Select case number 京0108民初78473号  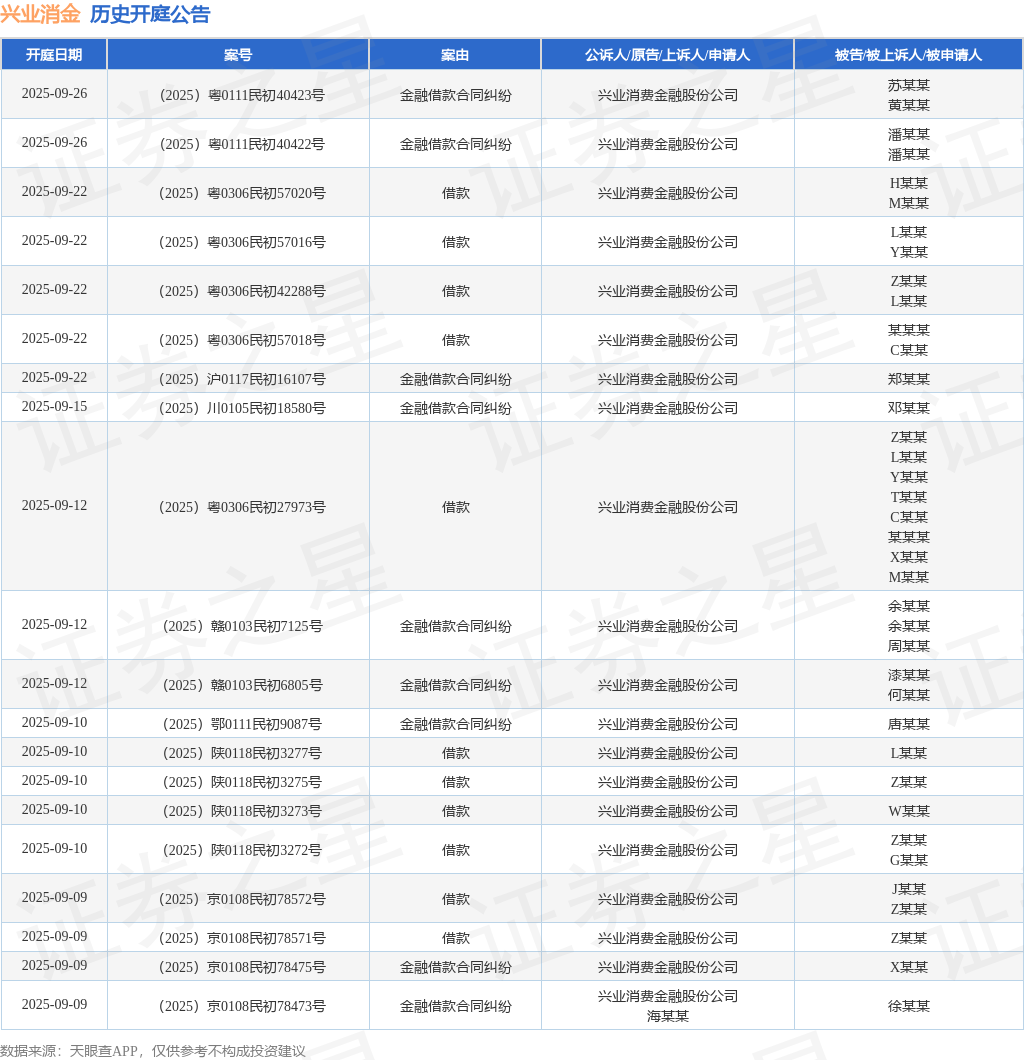click(242, 1006)
